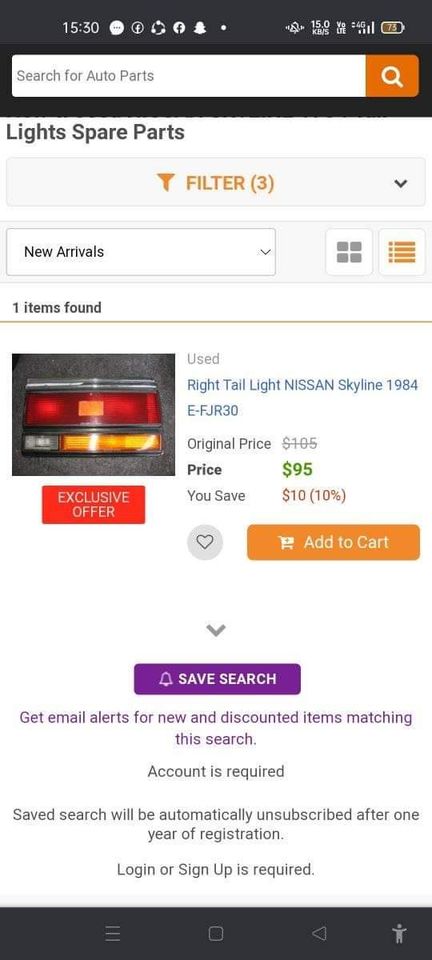Open the accessibility figure icon
This screenshot has width=432, height=960.
399,934
